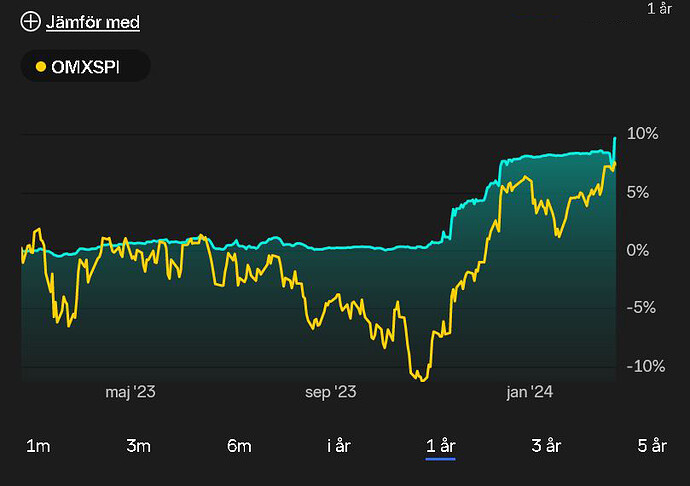Click the sep '23 x-axis label
Viewport: 690px width, 486px height.
[x=330, y=393]
